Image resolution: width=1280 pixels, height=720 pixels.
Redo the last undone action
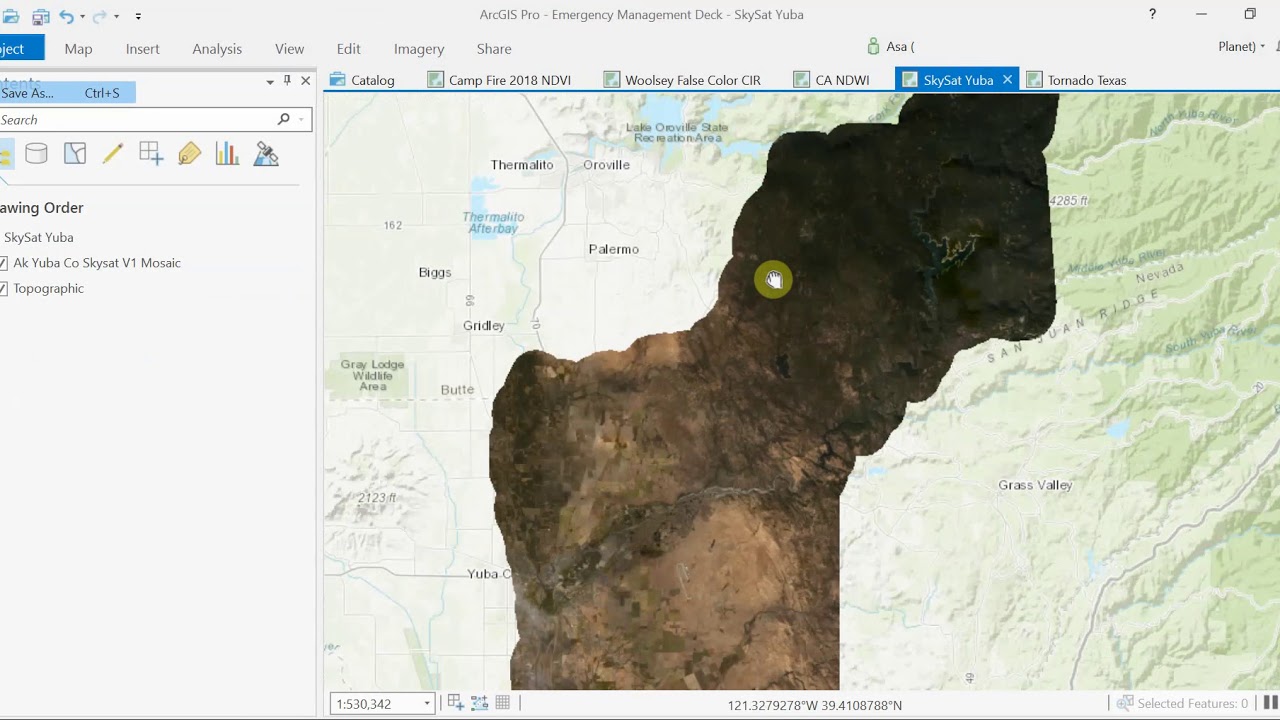click(99, 16)
